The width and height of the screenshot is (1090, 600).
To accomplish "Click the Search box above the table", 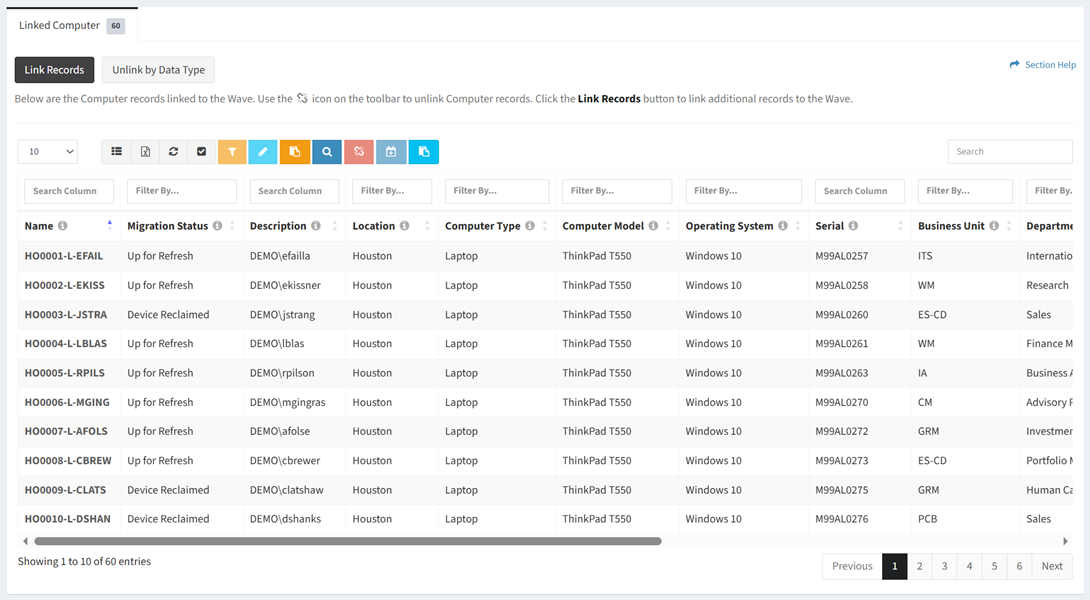I will 1009,152.
